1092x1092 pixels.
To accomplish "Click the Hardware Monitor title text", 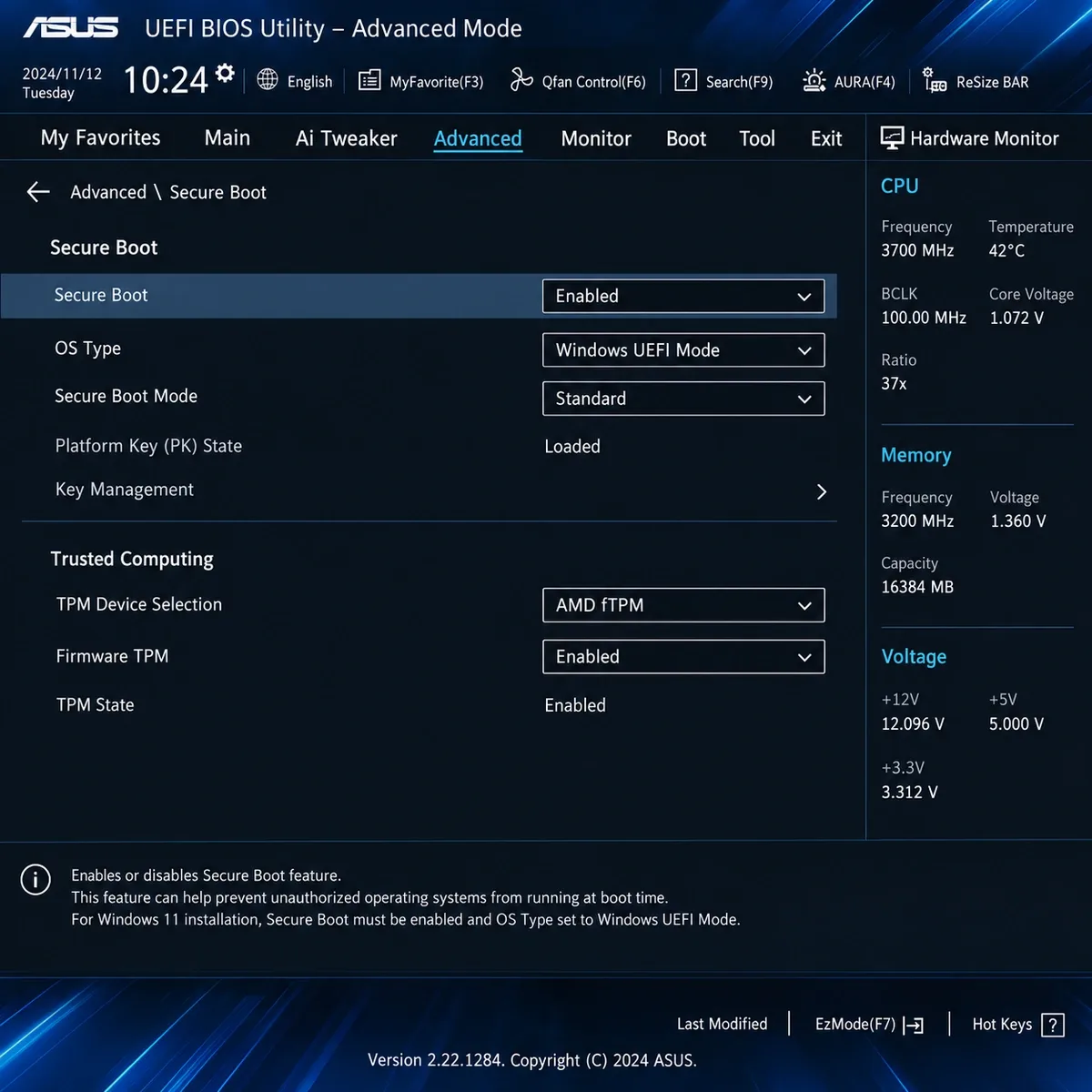I will pos(985,138).
